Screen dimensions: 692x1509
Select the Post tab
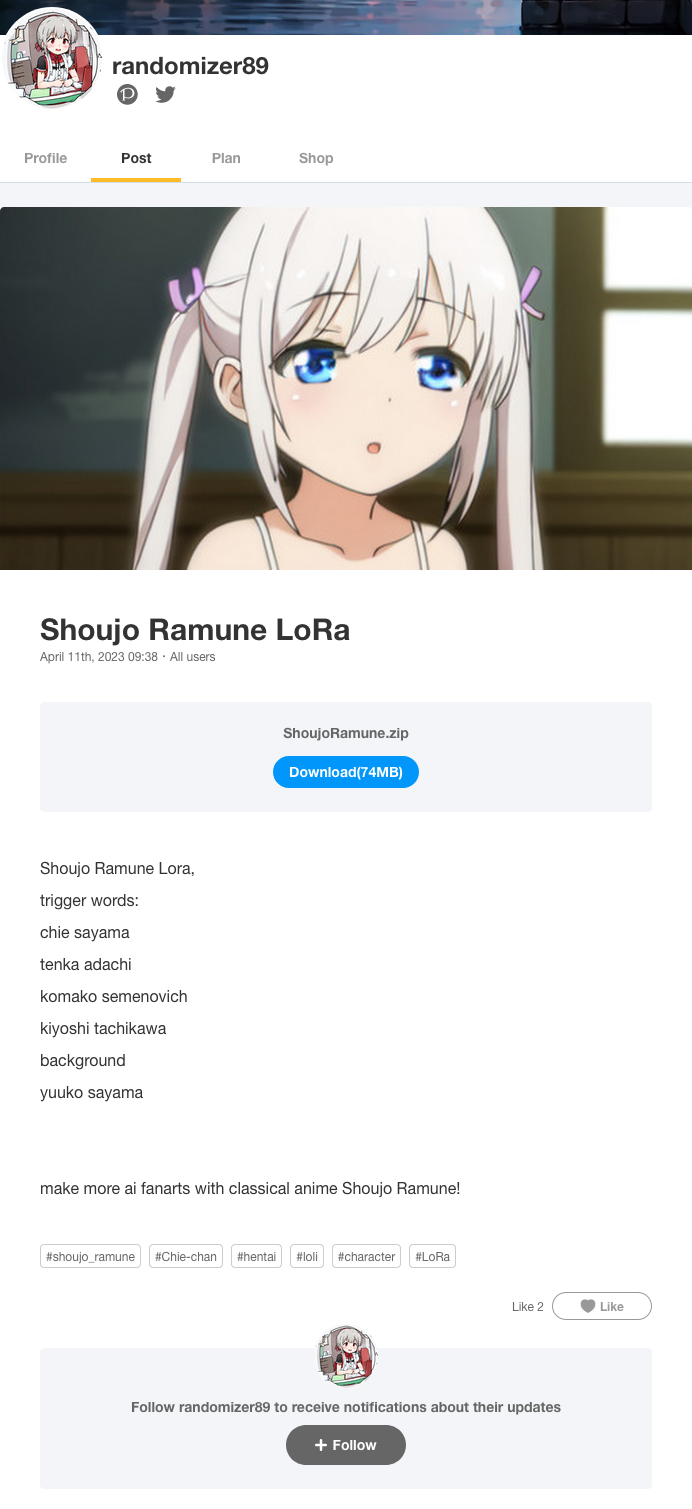click(136, 158)
